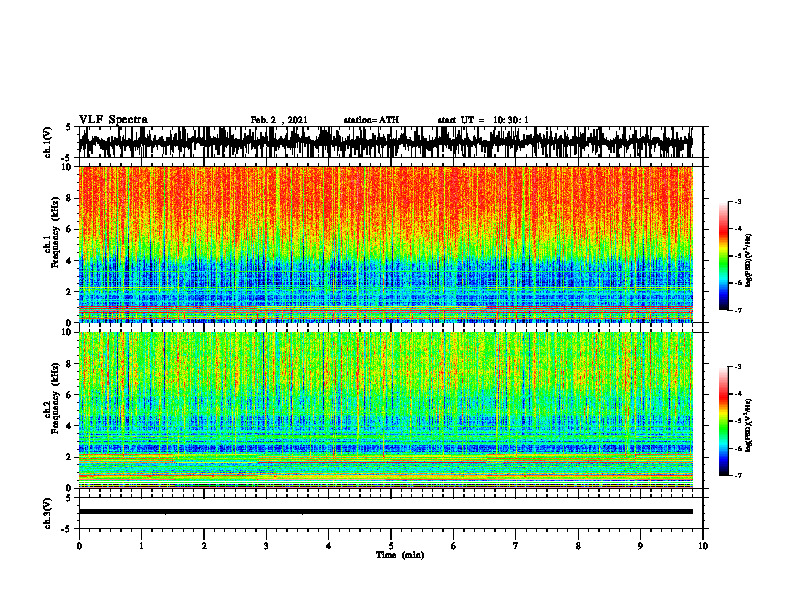Click the time axis tick label "6"
Image resolution: width=792 pixels, height=612 pixels.
pos(454,546)
